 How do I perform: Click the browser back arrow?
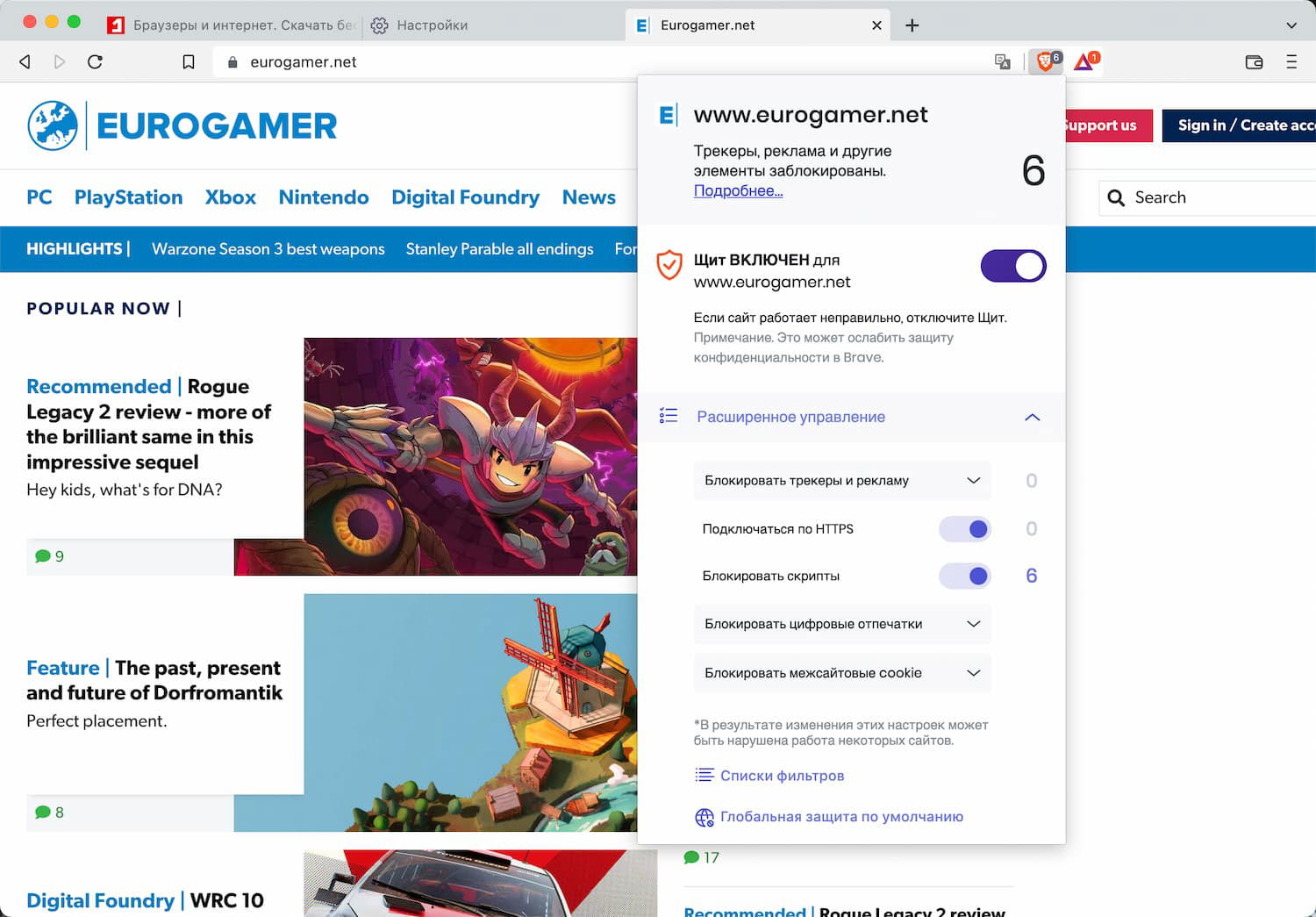[25, 61]
